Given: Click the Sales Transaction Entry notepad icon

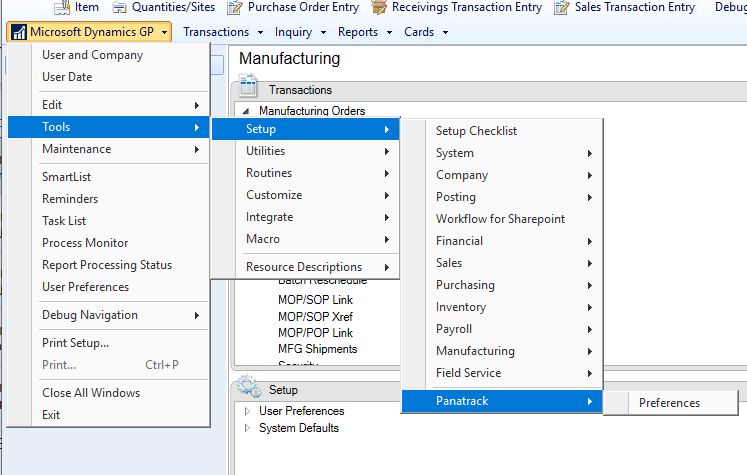Looking at the screenshot, I should tap(562, 7).
